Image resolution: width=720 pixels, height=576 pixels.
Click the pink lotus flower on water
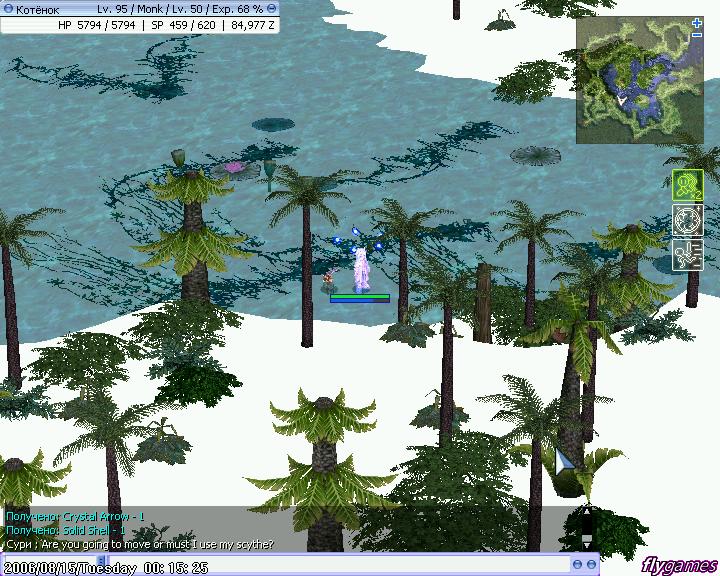click(234, 167)
